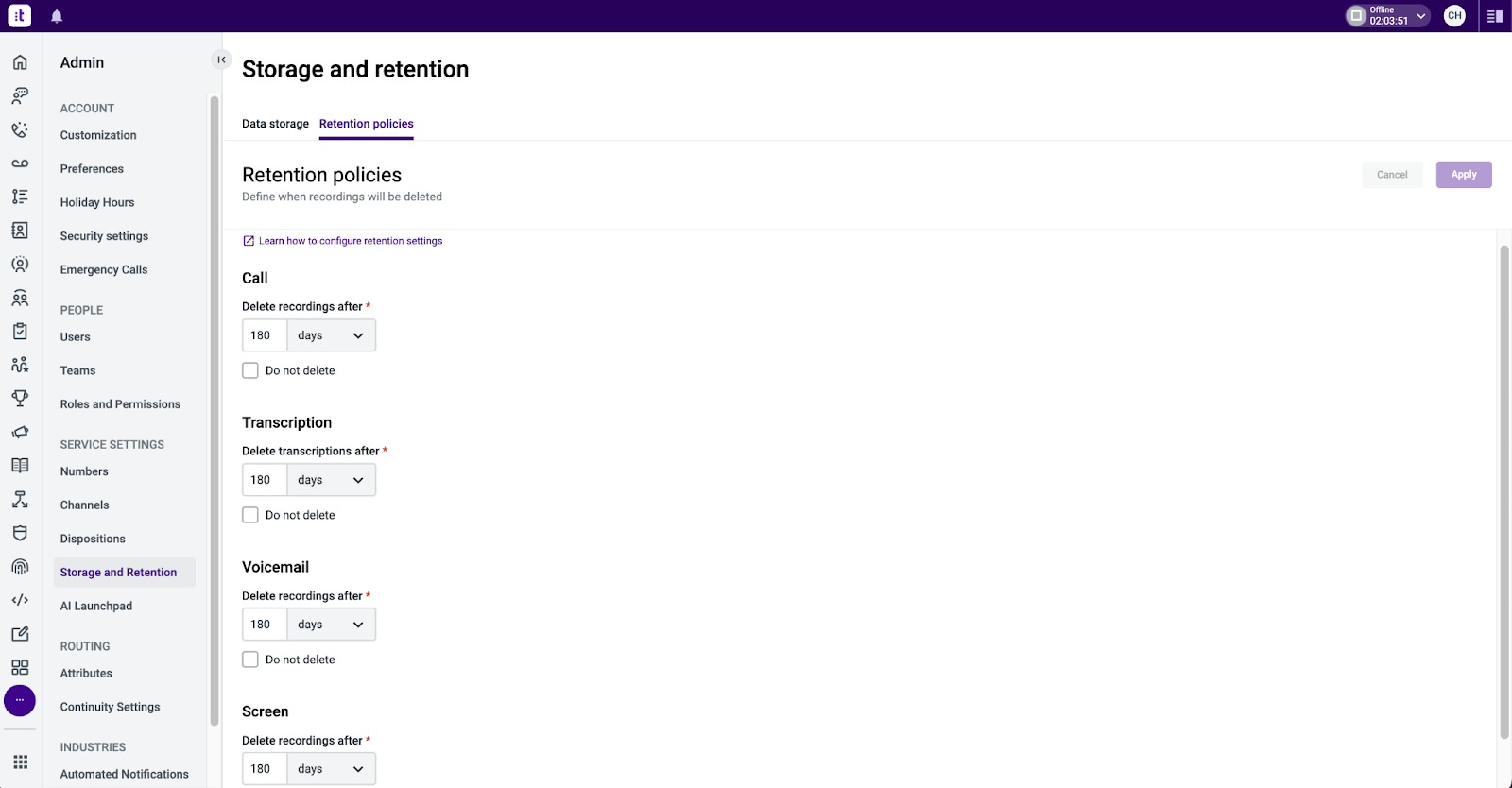This screenshot has height=788, width=1512.
Task: Click the open book icon
Action: click(20, 466)
